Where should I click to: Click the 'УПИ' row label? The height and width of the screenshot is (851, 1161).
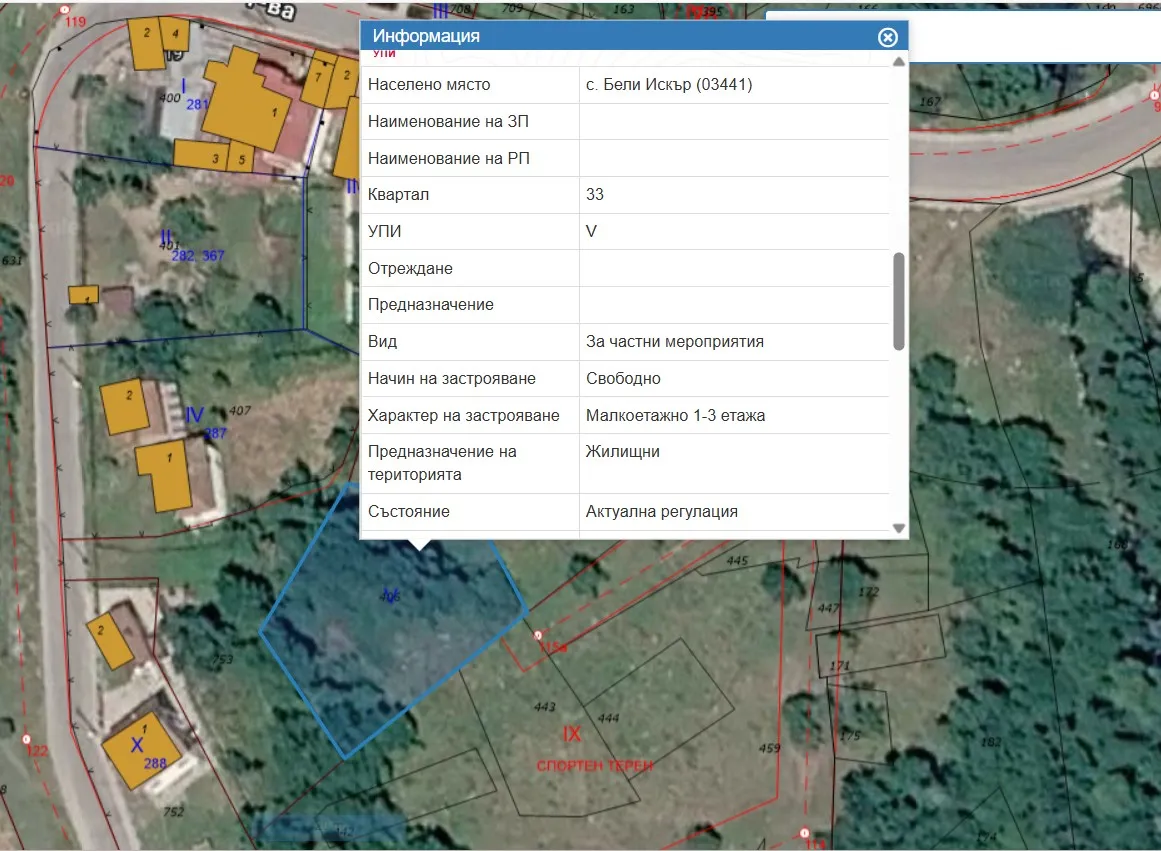384,231
